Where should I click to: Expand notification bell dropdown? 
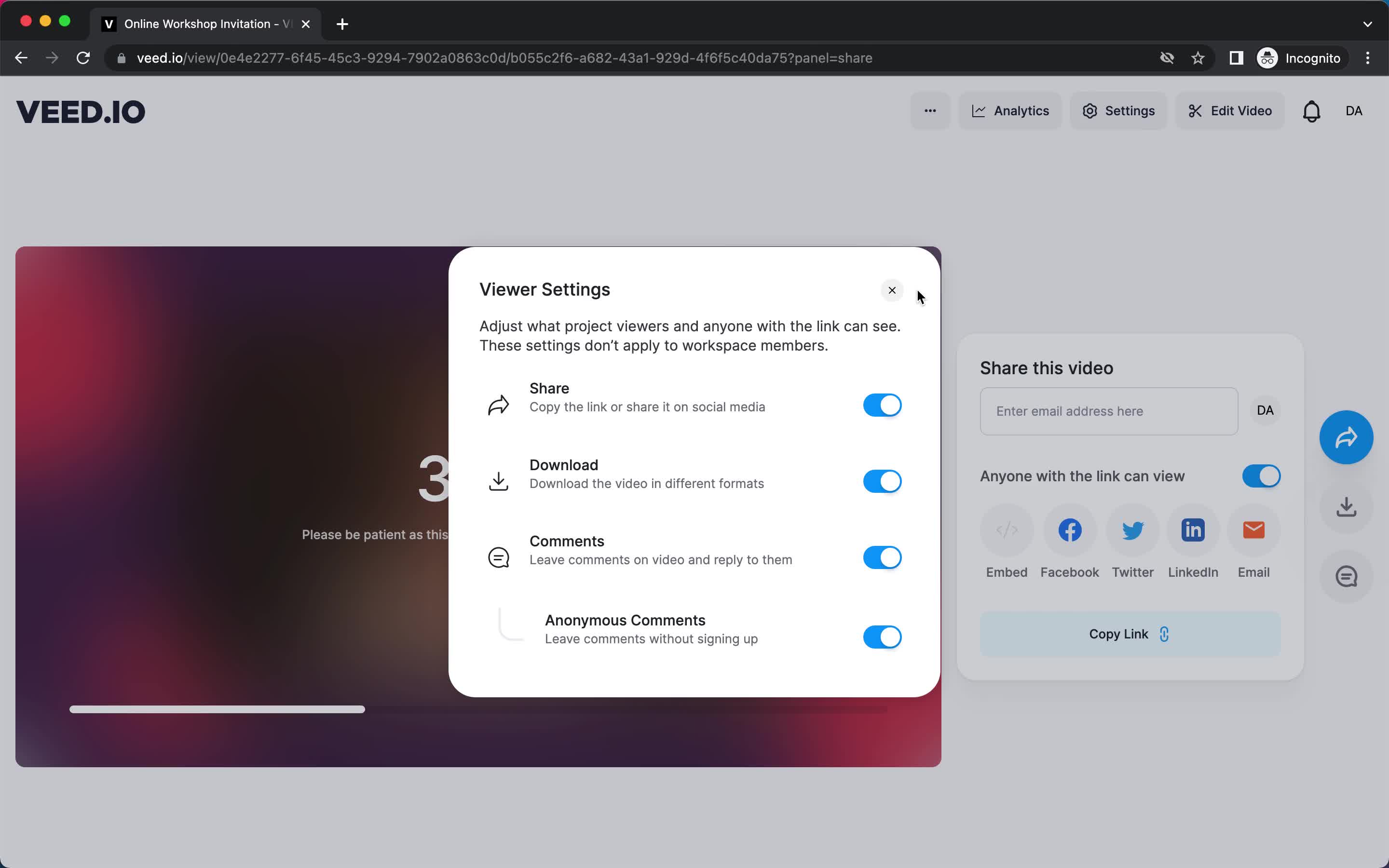pos(1311,111)
